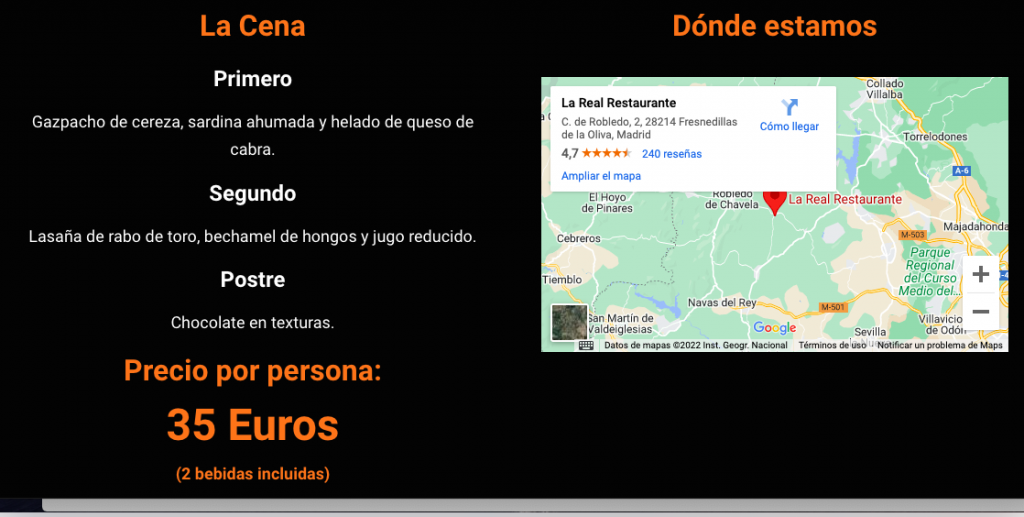Click the red La Real Restaurante map label
The height and width of the screenshot is (517, 1024).
tap(845, 199)
